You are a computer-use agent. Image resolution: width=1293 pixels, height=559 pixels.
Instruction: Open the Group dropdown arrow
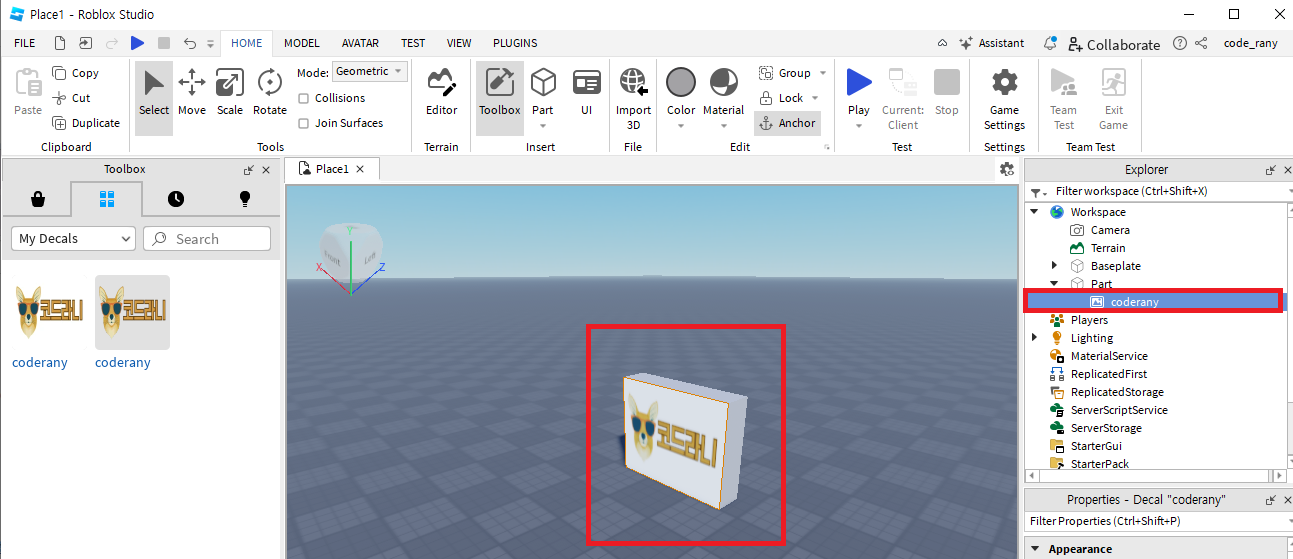823,73
